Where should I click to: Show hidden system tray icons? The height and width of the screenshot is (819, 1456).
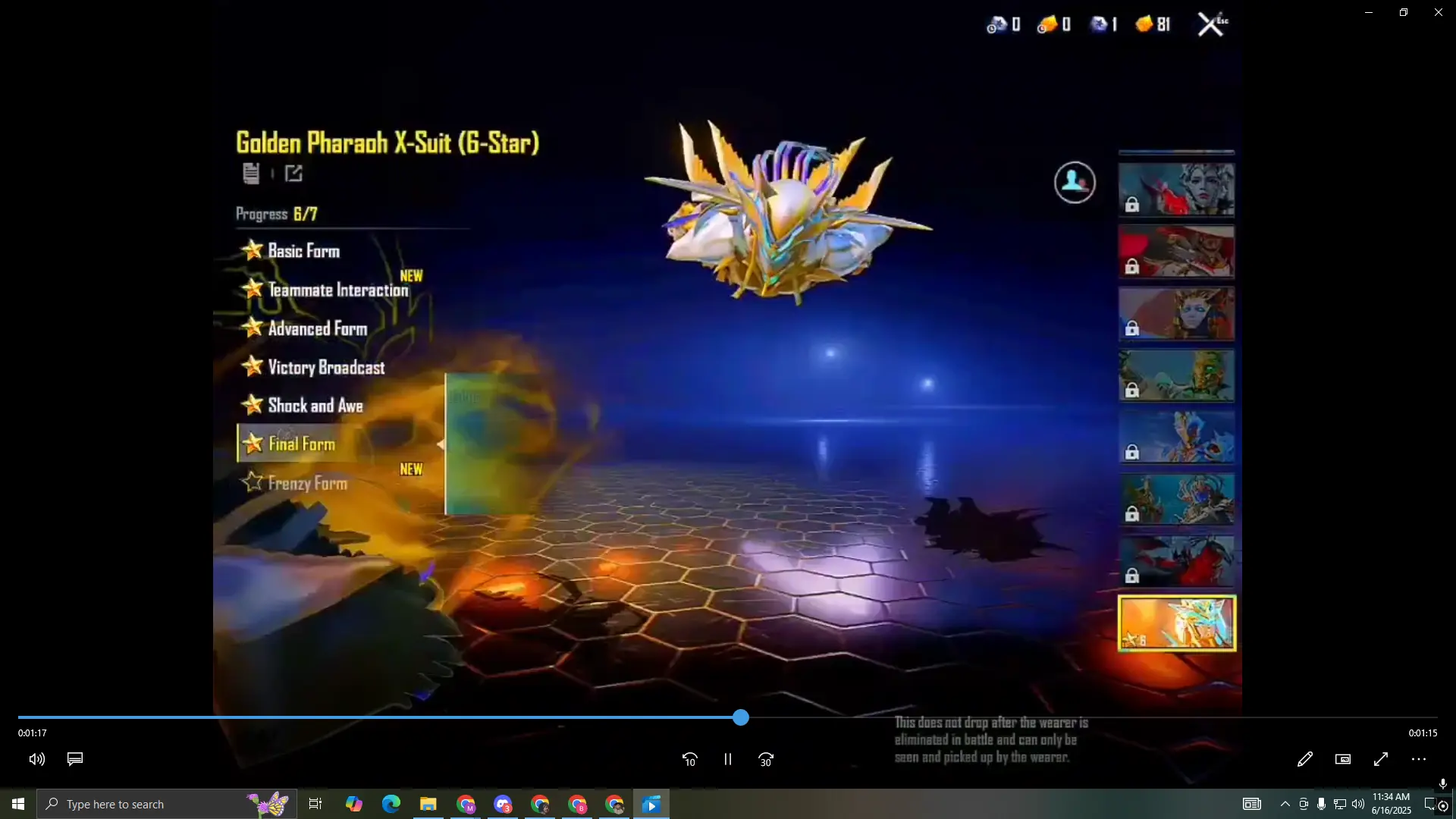tap(1285, 804)
